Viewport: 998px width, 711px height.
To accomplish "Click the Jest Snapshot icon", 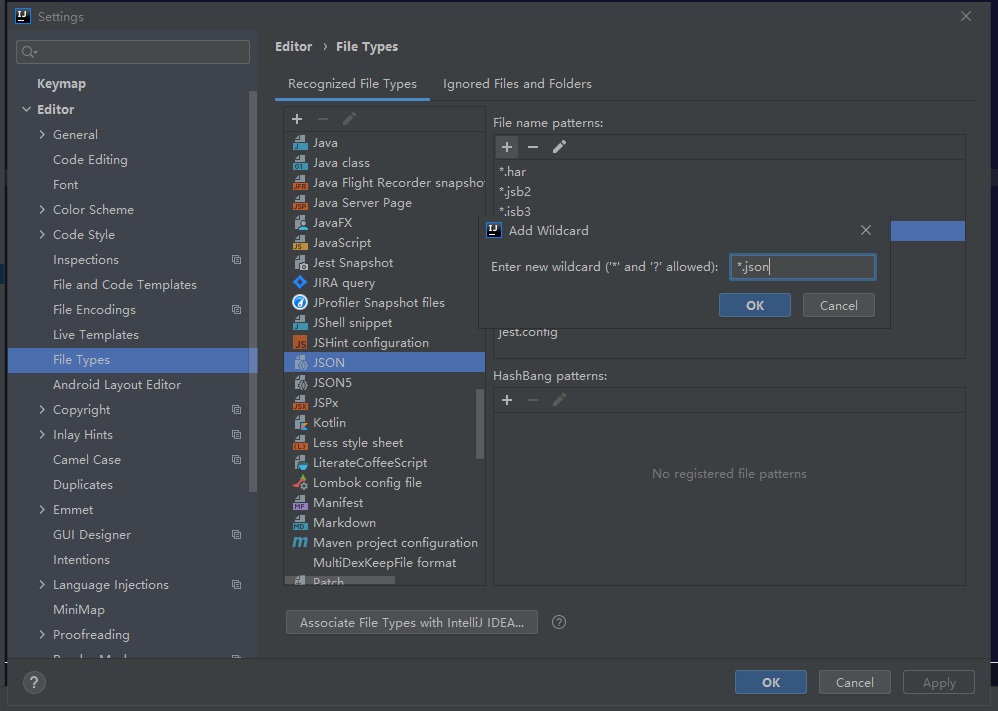I will (300, 263).
